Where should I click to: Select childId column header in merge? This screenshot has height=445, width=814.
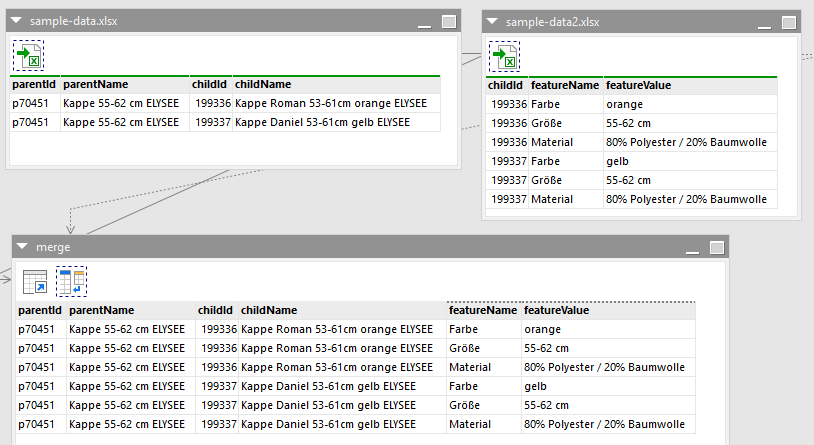(217, 311)
